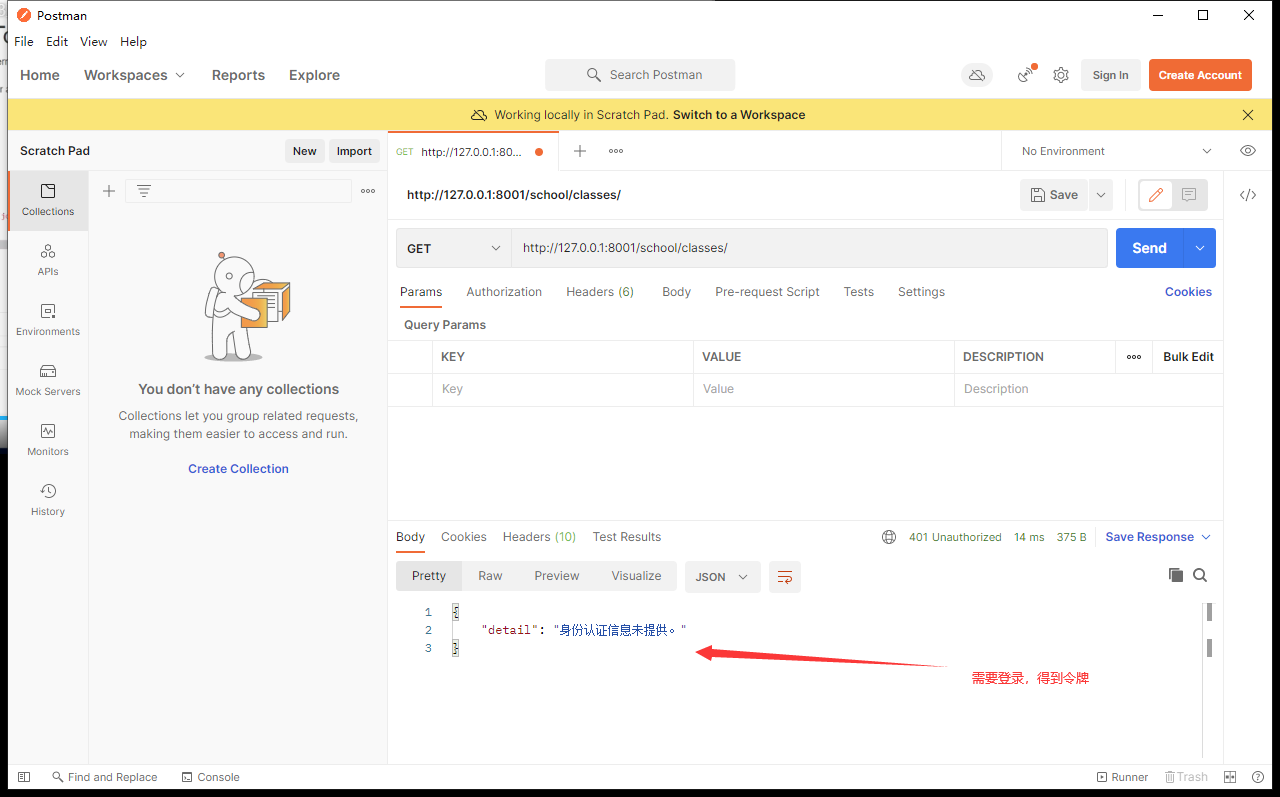The height and width of the screenshot is (797, 1280).
Task: Switch to the Authorization tab
Action: 504,292
